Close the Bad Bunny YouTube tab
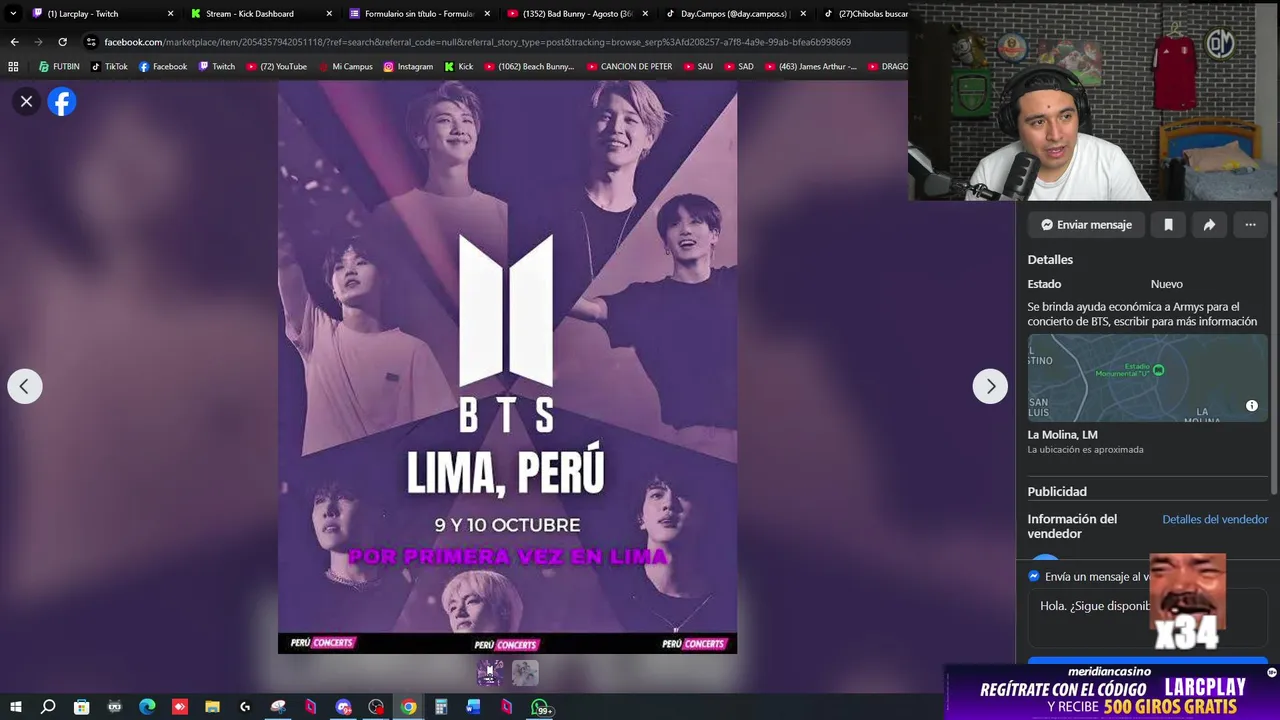1280x720 pixels. 645,13
